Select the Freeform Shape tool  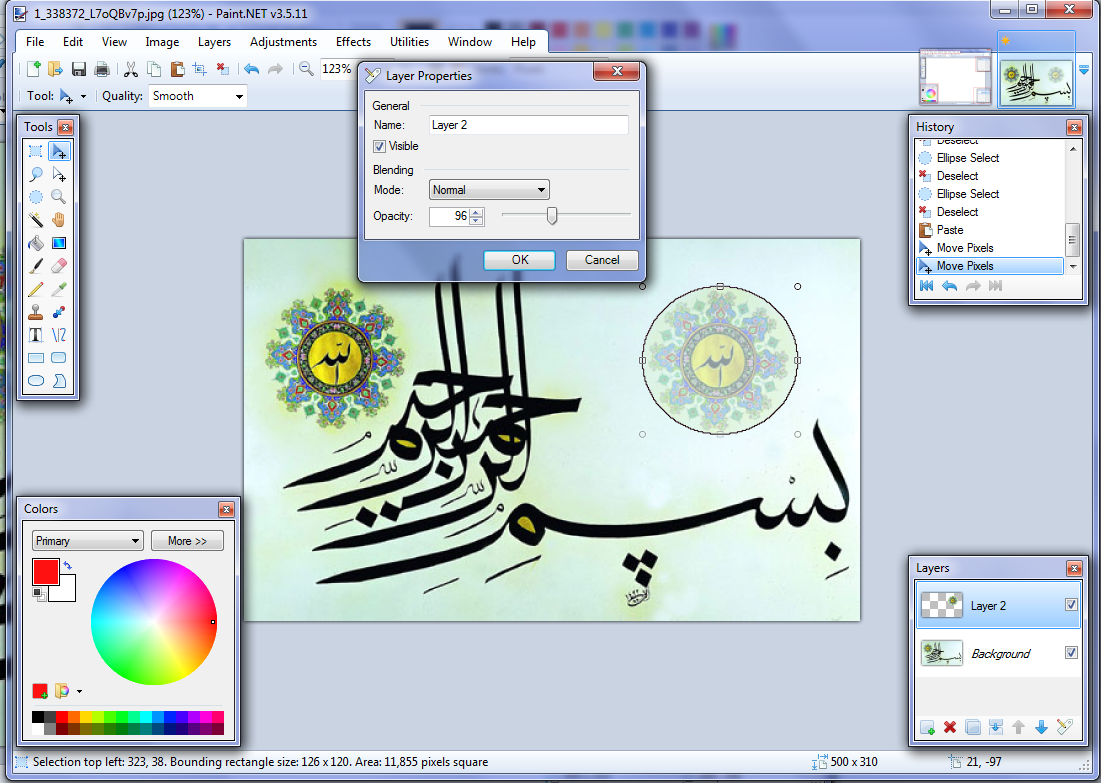pyautogui.click(x=59, y=381)
